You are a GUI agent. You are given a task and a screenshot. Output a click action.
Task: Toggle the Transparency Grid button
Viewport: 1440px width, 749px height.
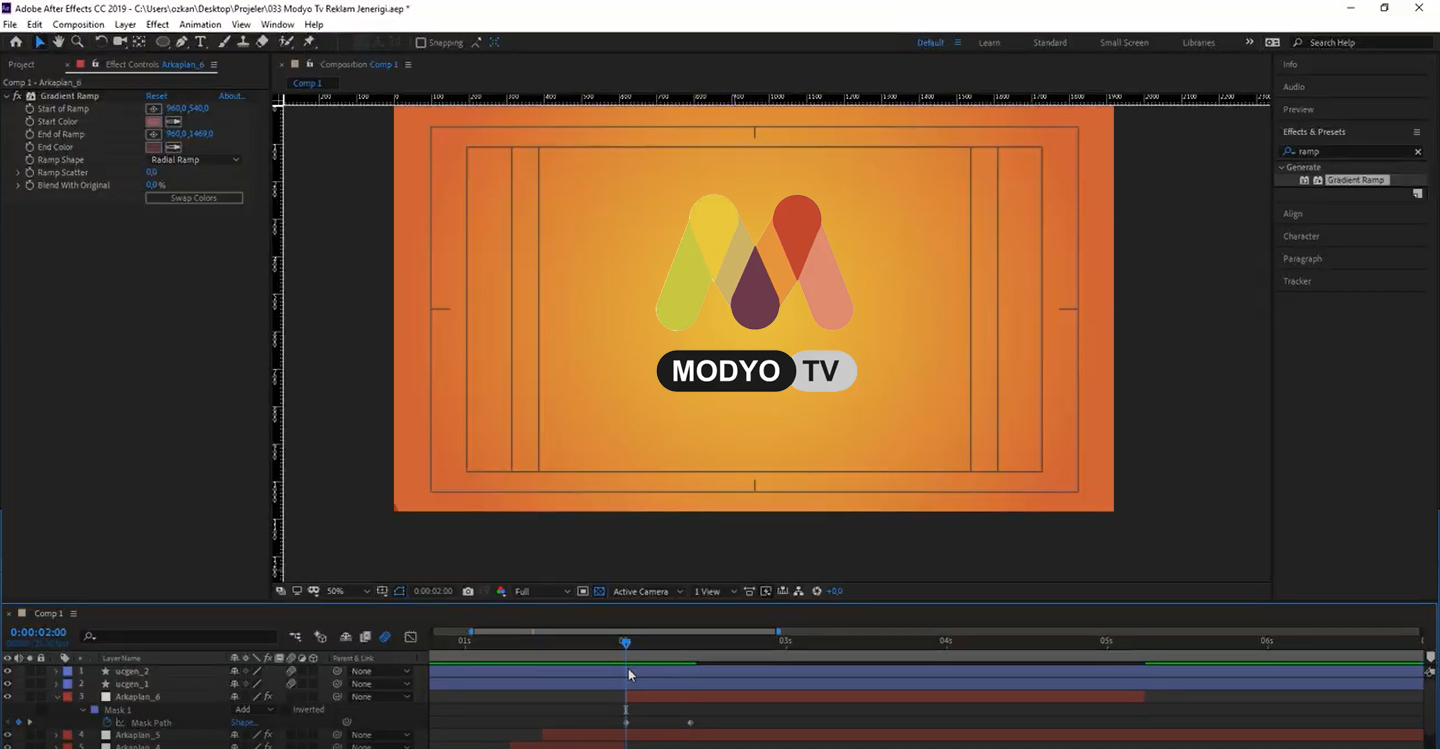coord(599,591)
